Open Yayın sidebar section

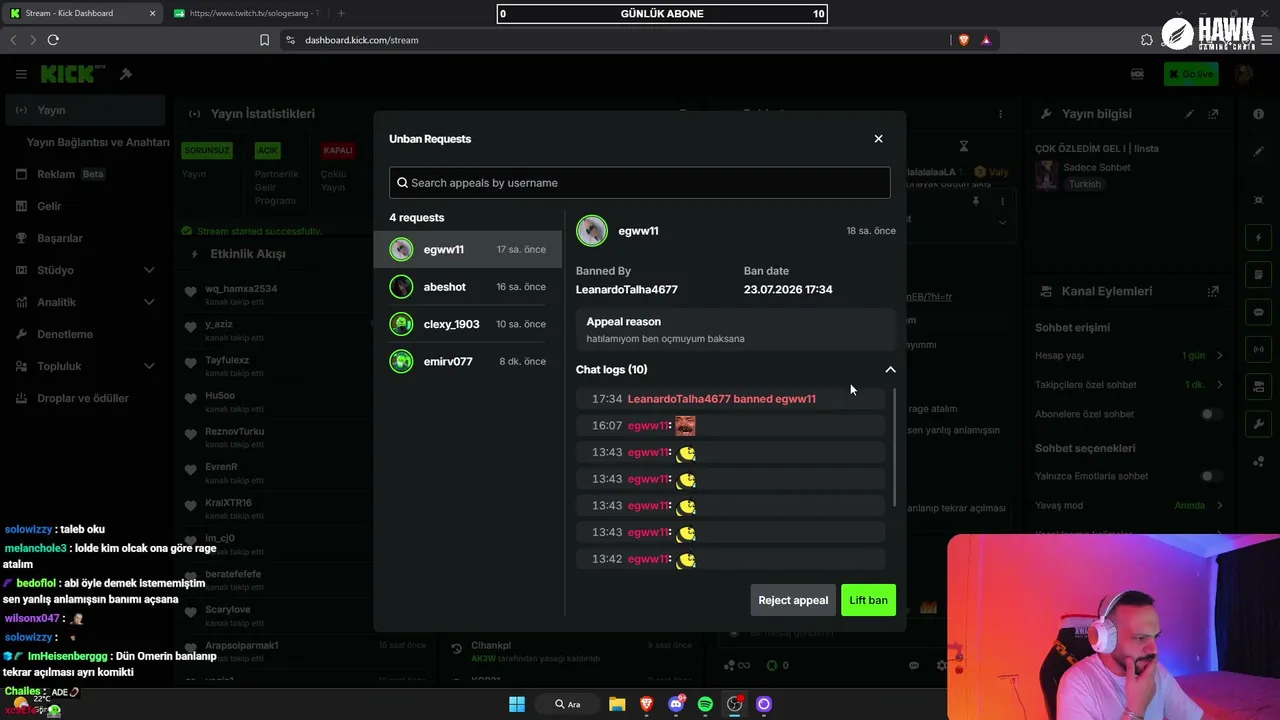[x=85, y=110]
